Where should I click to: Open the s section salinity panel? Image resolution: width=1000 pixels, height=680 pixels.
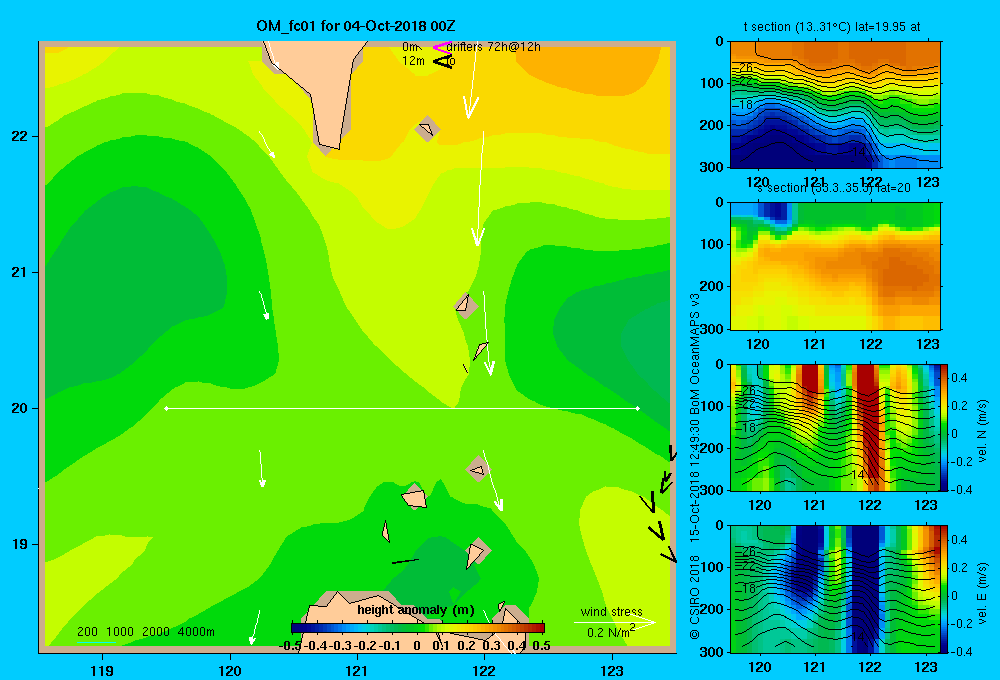835,266
